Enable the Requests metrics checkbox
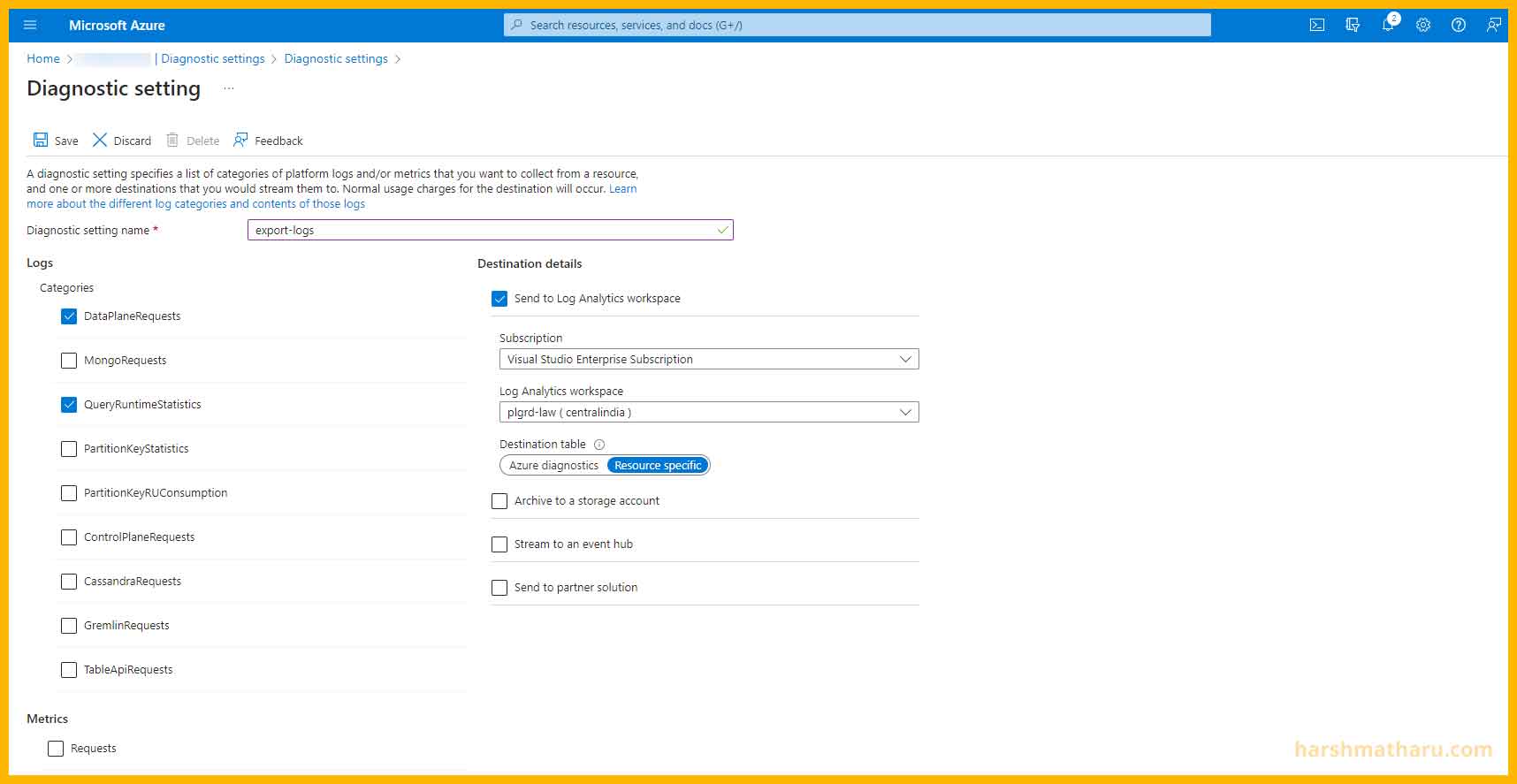Image resolution: width=1517 pixels, height=784 pixels. pyautogui.click(x=56, y=749)
